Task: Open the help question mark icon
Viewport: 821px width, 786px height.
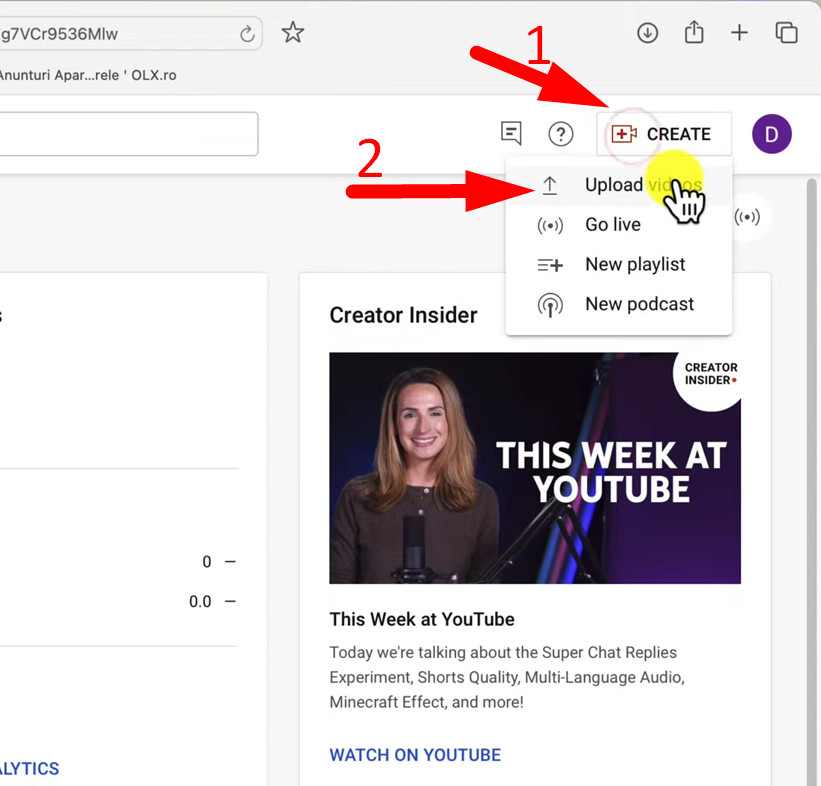Action: pos(561,135)
